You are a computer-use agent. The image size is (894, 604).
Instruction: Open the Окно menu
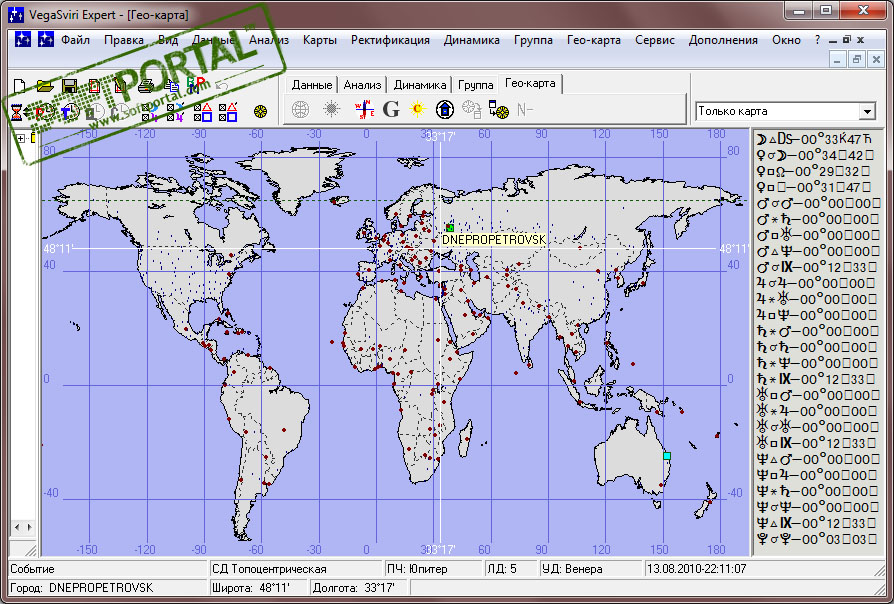pos(786,40)
